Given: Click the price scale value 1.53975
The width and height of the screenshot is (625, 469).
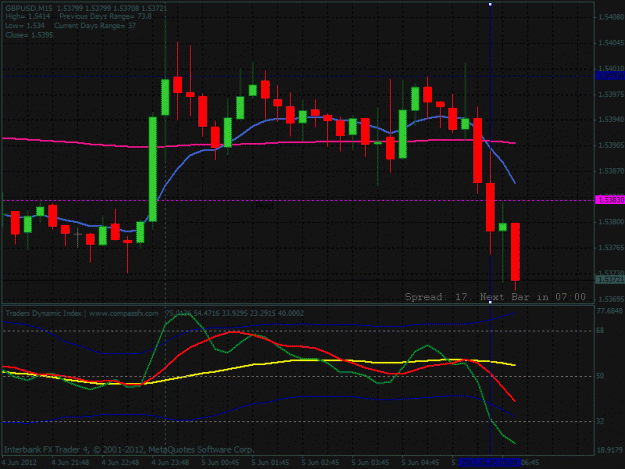Looking at the screenshot, I should point(611,94).
